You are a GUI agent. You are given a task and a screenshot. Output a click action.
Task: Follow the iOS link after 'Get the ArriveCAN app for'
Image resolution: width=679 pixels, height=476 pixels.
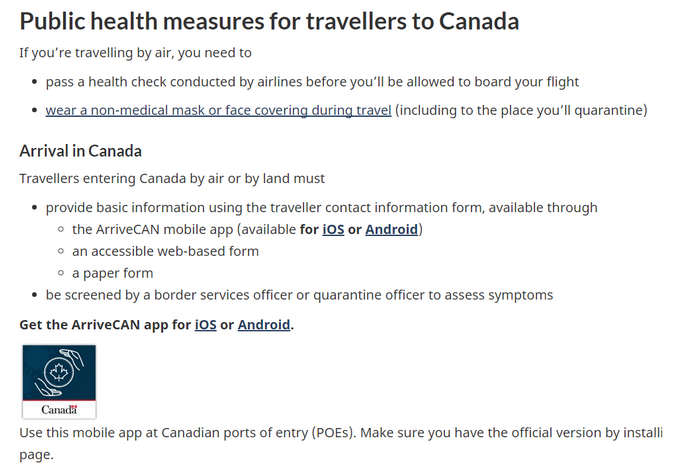pos(205,324)
